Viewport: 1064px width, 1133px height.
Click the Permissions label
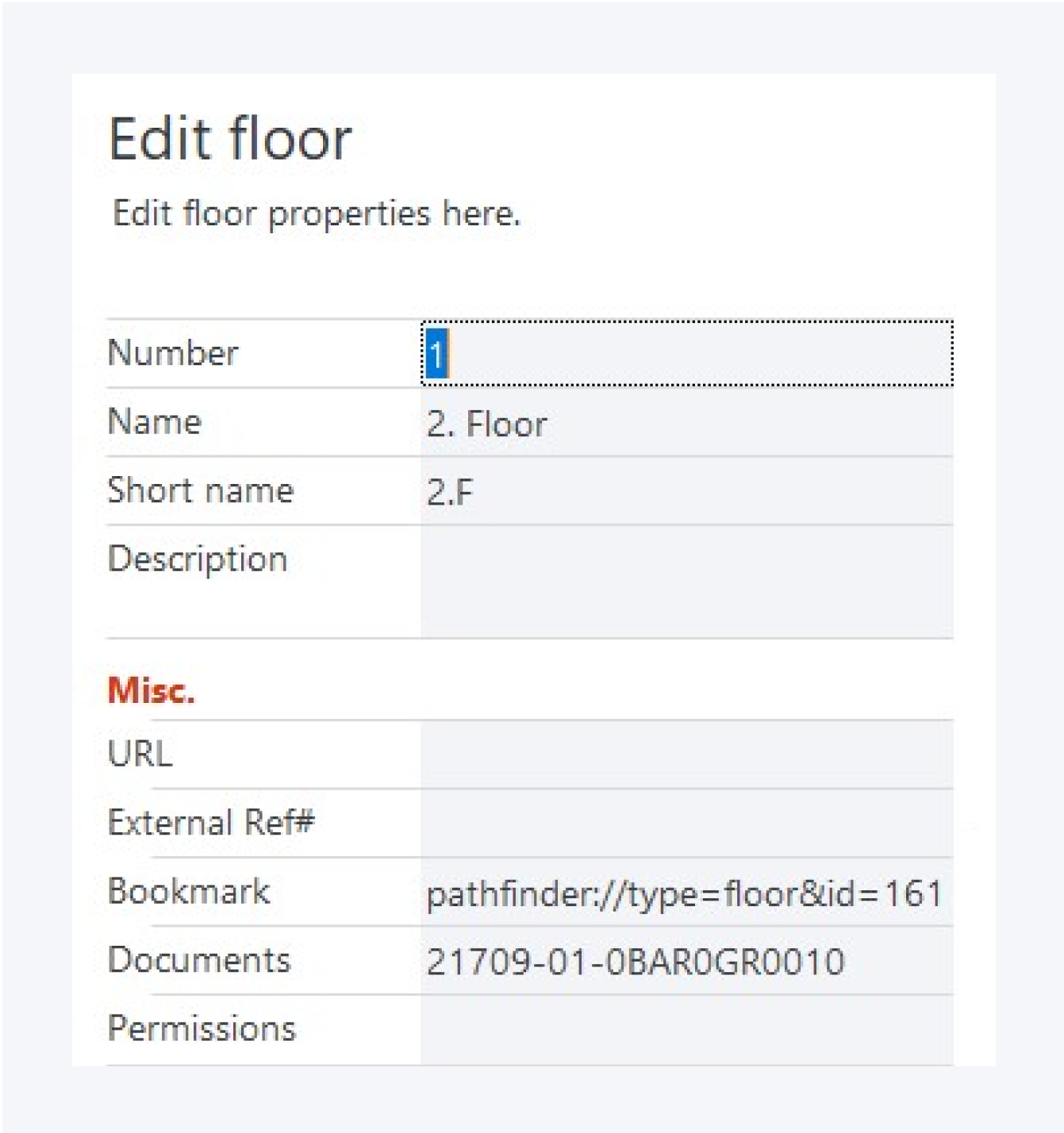pos(201,1028)
